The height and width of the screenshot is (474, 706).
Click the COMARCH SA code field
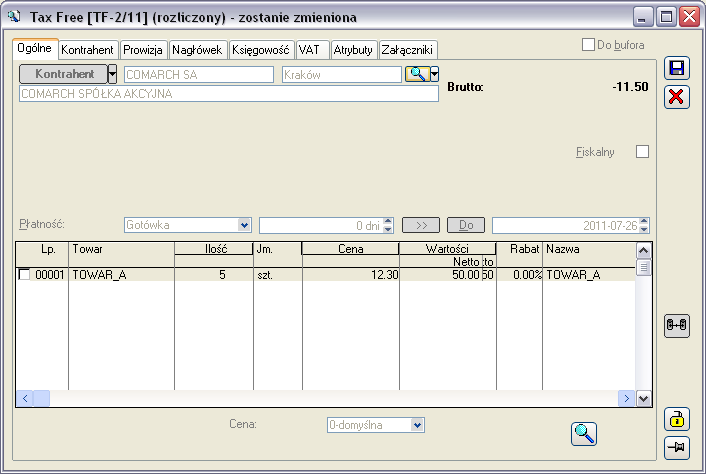[199, 74]
